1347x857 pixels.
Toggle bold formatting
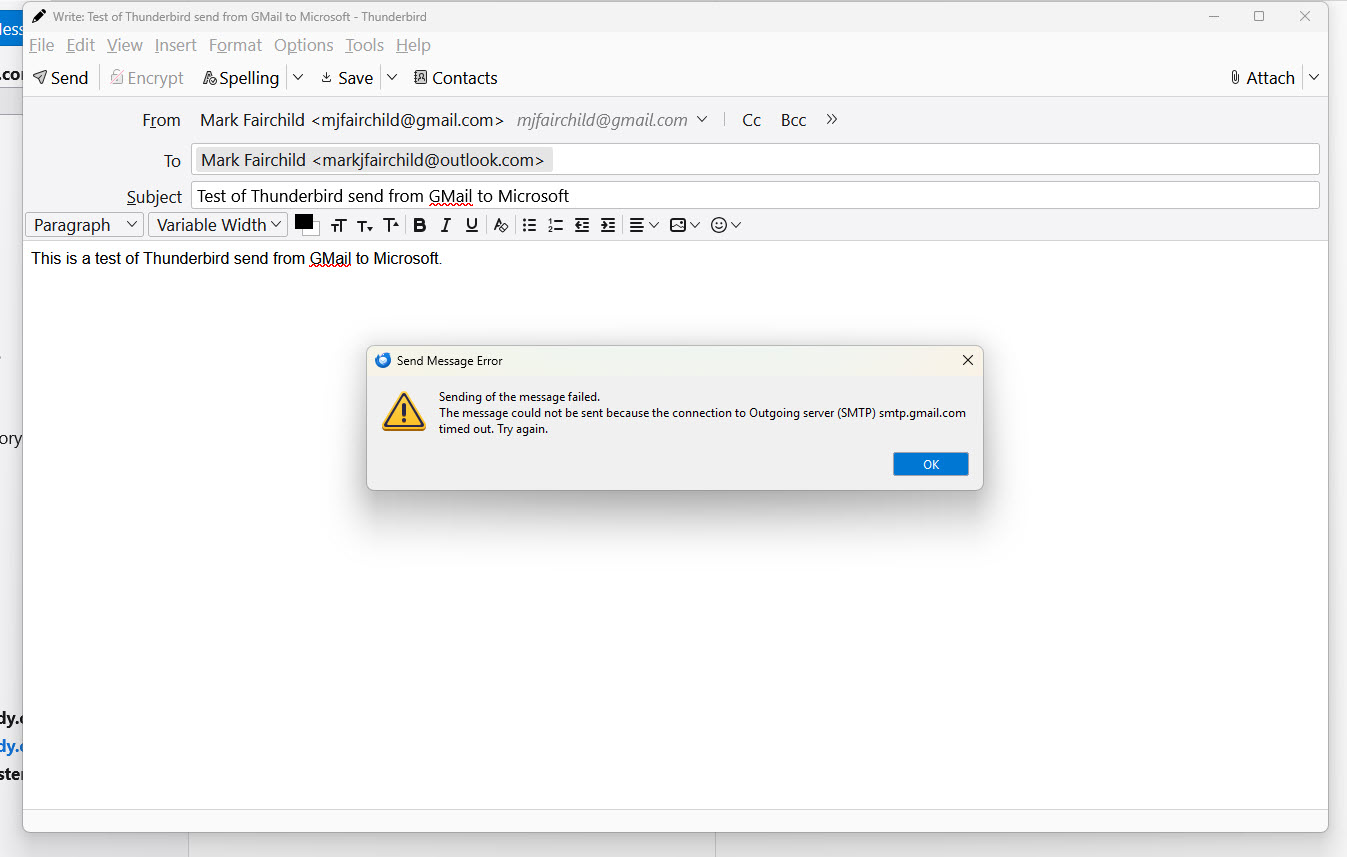pos(420,225)
